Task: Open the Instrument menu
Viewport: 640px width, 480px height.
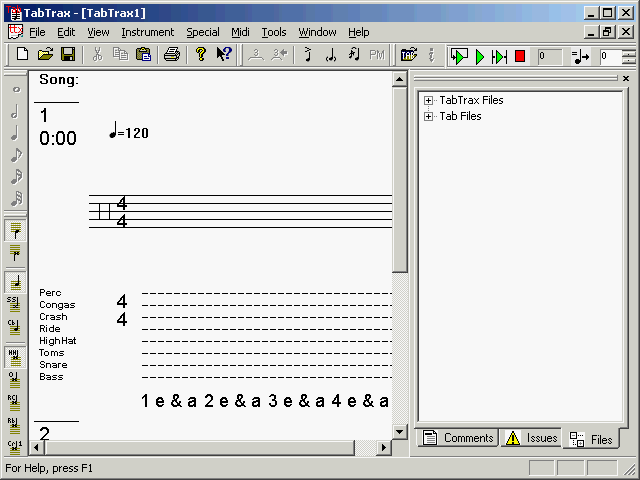Action: pyautogui.click(x=148, y=32)
